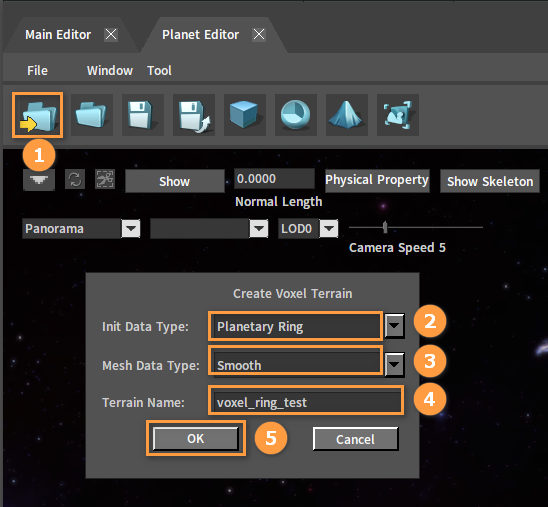This screenshot has height=507, width=548.
Task: Click the sphere planet icon
Action: click(x=296, y=115)
